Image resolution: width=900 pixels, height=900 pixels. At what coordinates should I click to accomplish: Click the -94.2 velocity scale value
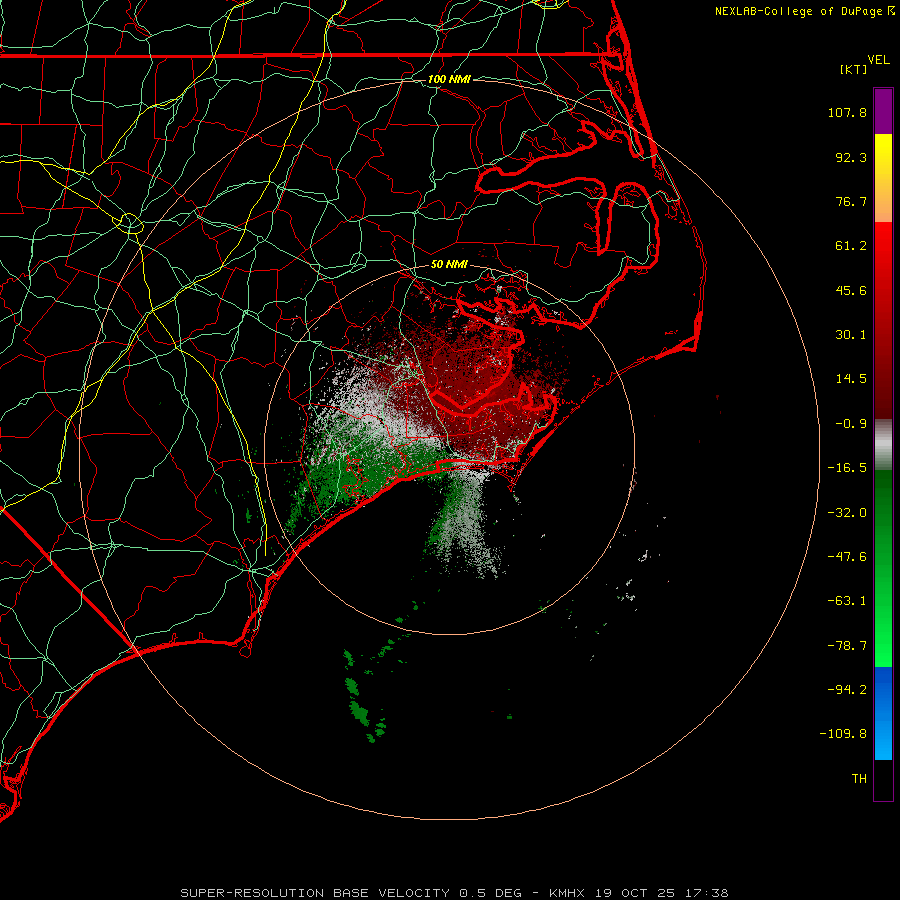(x=847, y=690)
